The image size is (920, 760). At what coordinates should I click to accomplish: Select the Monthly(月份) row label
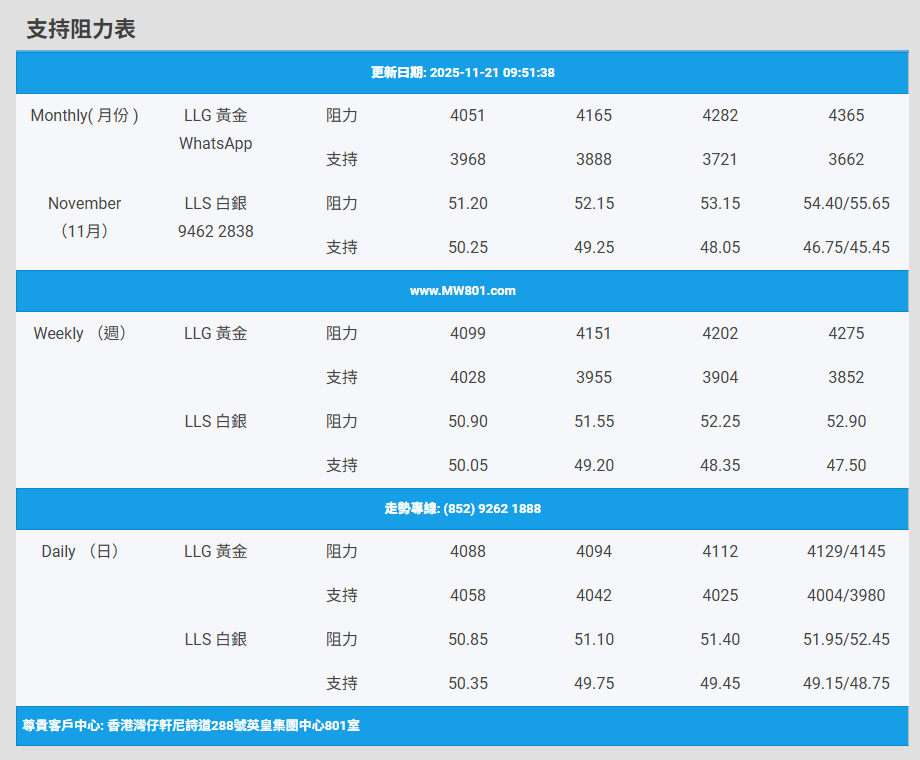click(x=85, y=116)
